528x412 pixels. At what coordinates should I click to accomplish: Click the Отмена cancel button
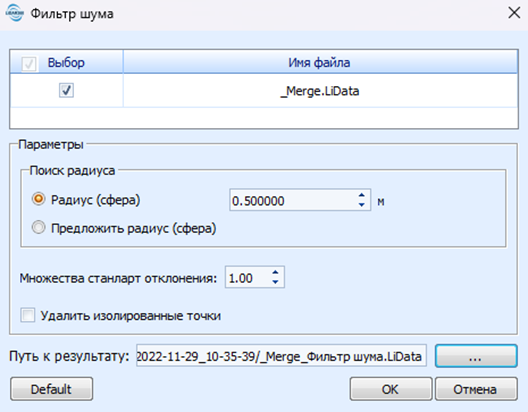click(476, 389)
